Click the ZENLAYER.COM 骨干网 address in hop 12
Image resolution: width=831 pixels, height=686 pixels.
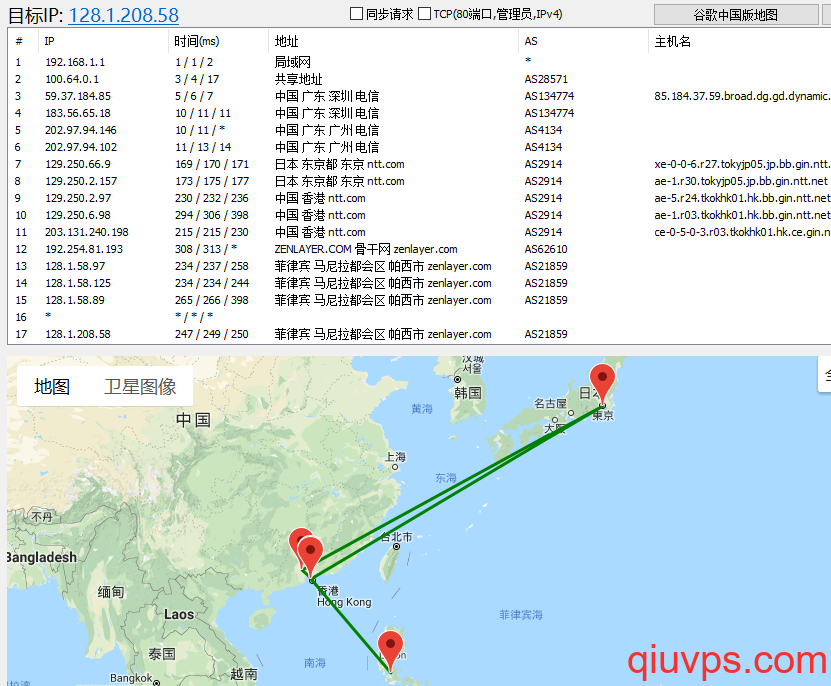[366, 249]
